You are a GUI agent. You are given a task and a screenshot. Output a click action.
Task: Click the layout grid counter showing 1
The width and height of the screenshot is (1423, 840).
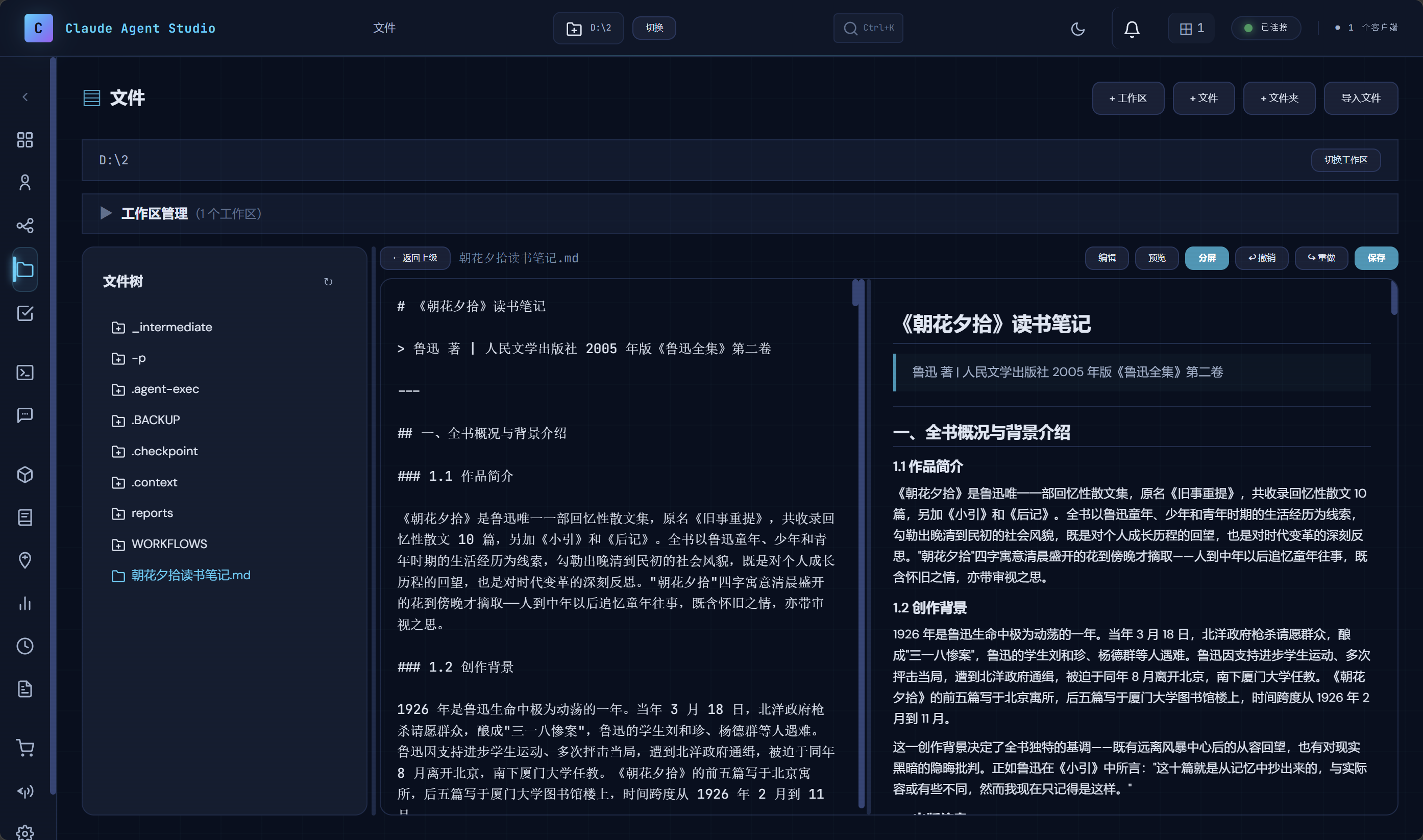coord(1191,28)
